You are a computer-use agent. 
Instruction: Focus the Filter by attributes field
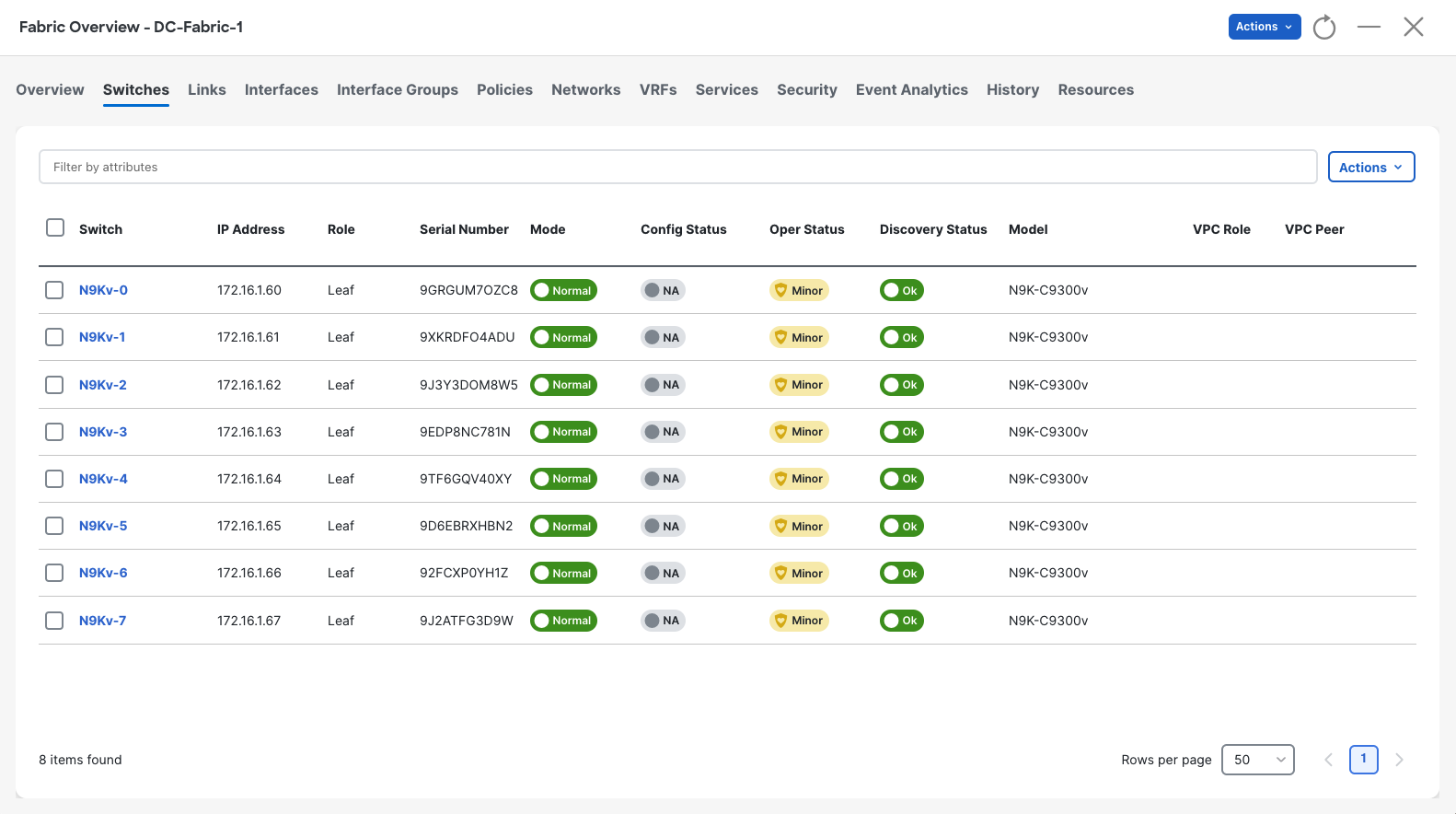tap(678, 167)
